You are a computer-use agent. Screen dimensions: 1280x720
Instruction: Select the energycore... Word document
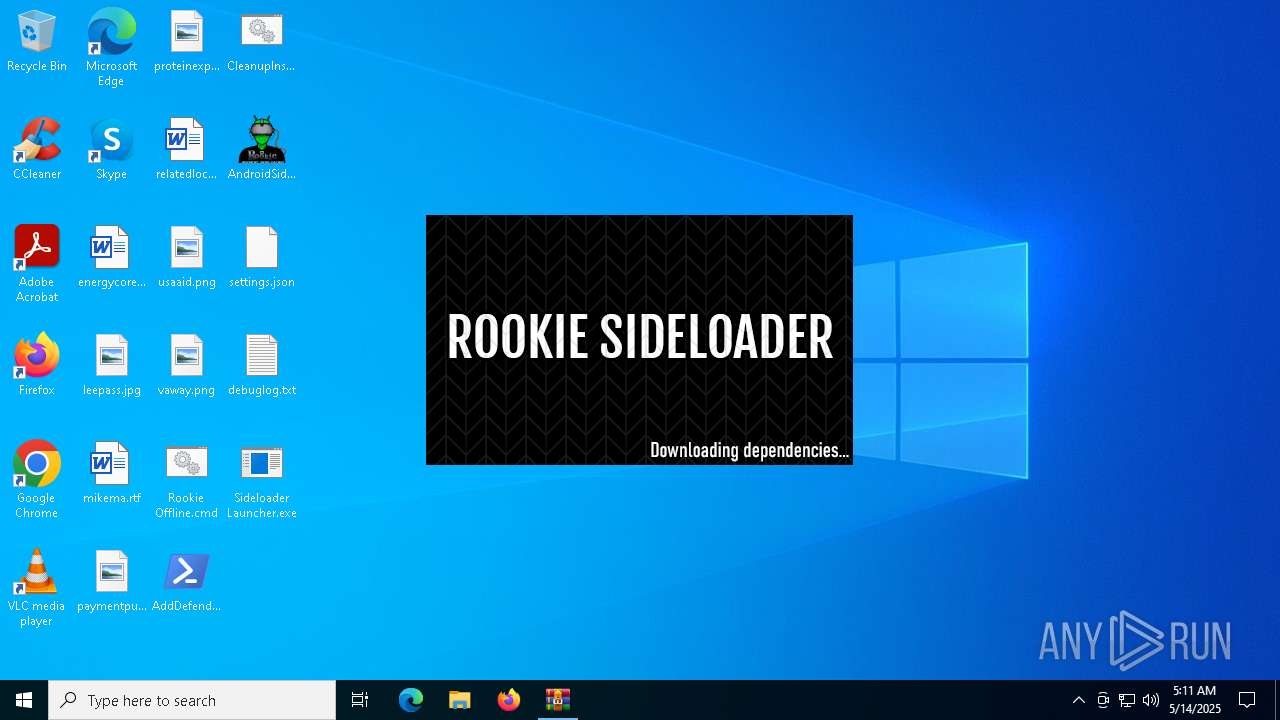[x=111, y=258]
